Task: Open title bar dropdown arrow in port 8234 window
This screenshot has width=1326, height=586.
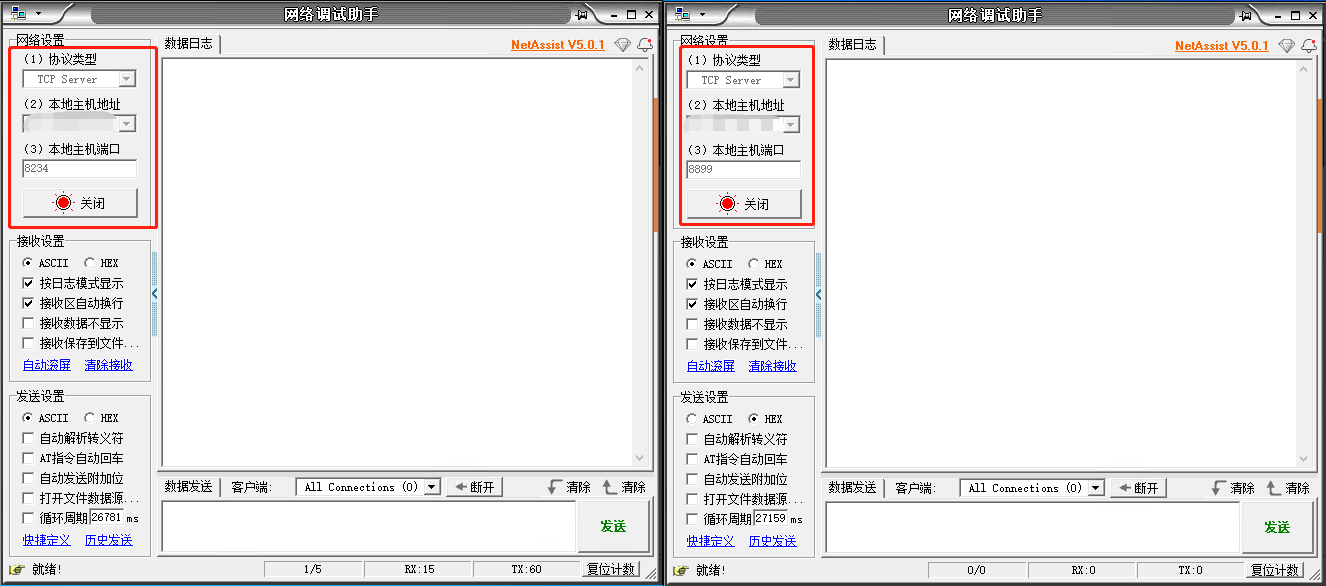Action: click(x=38, y=14)
